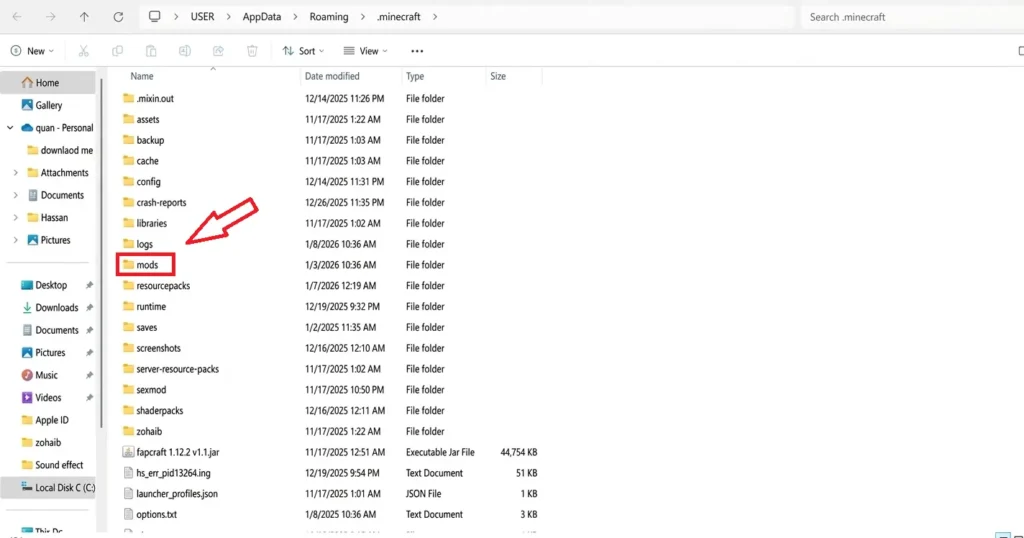1024x538 pixels.
Task: Expand breadcrumb chevron after .minecraft
Action: (435, 17)
